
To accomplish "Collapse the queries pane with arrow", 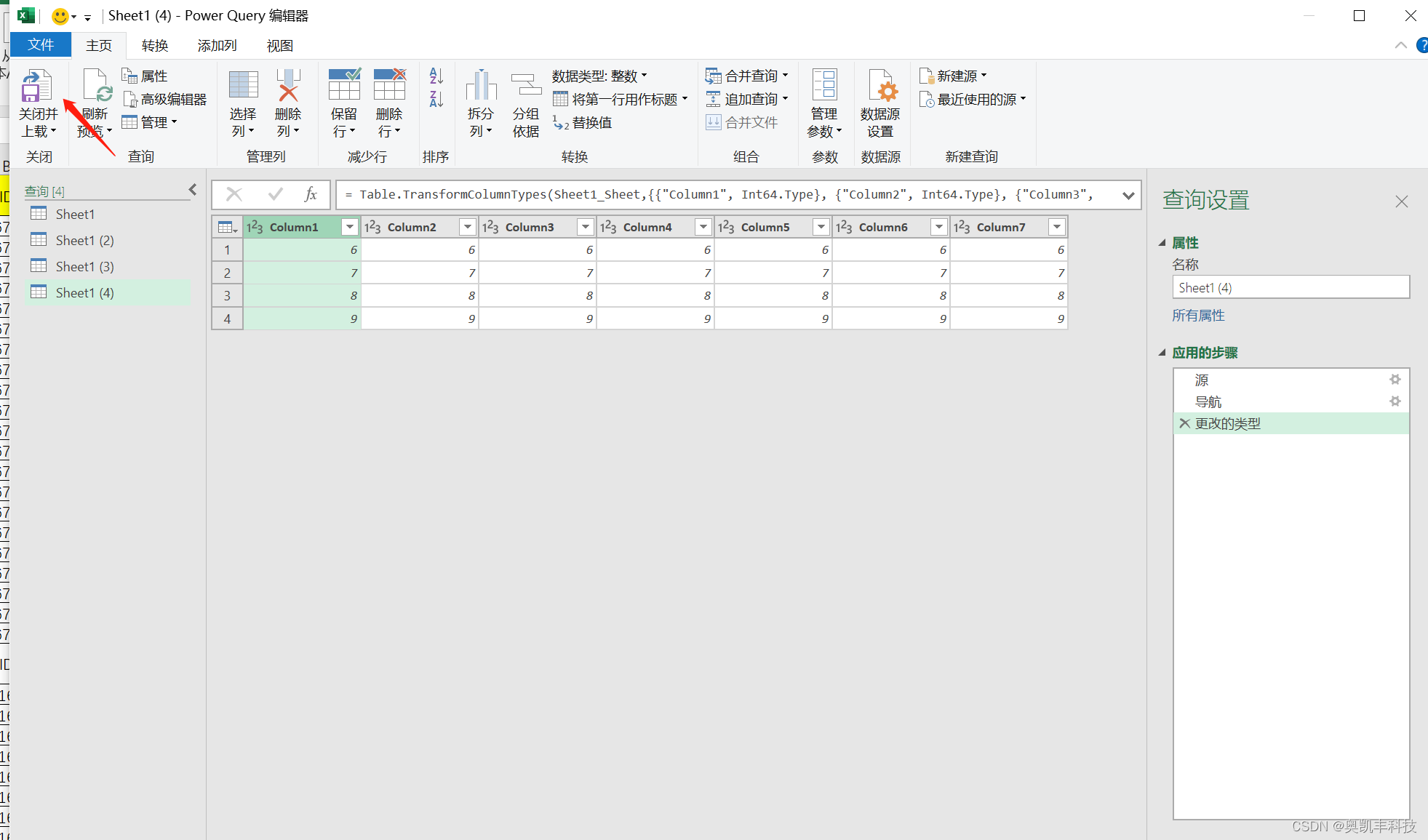I will click(193, 190).
